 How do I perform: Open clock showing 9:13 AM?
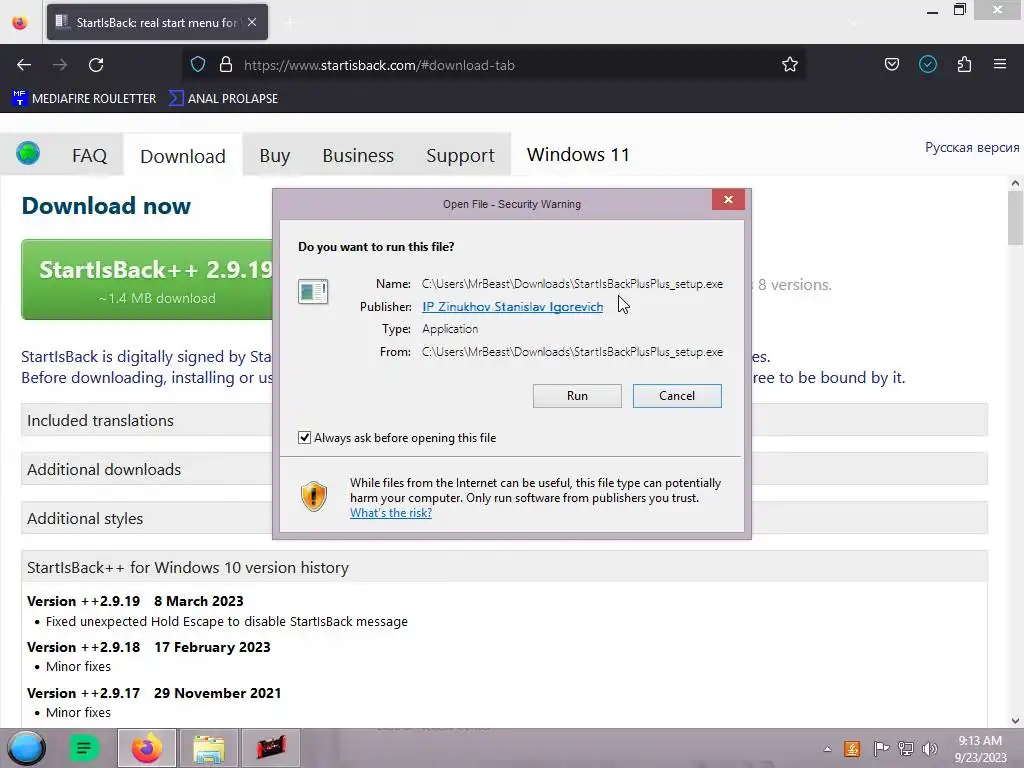point(980,748)
